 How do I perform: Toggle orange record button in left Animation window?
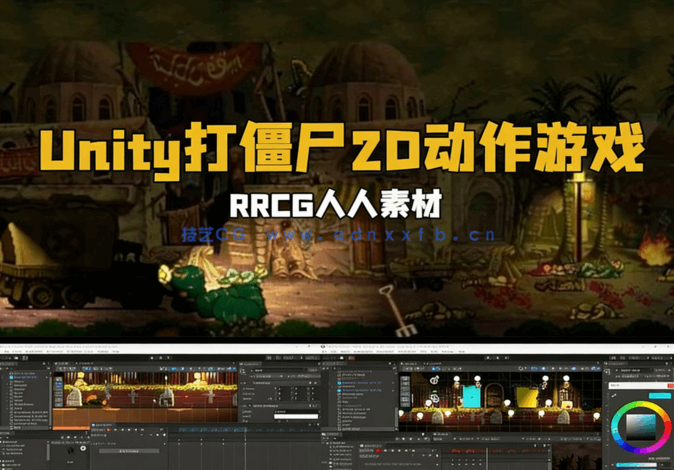pyautogui.click(x=108, y=430)
